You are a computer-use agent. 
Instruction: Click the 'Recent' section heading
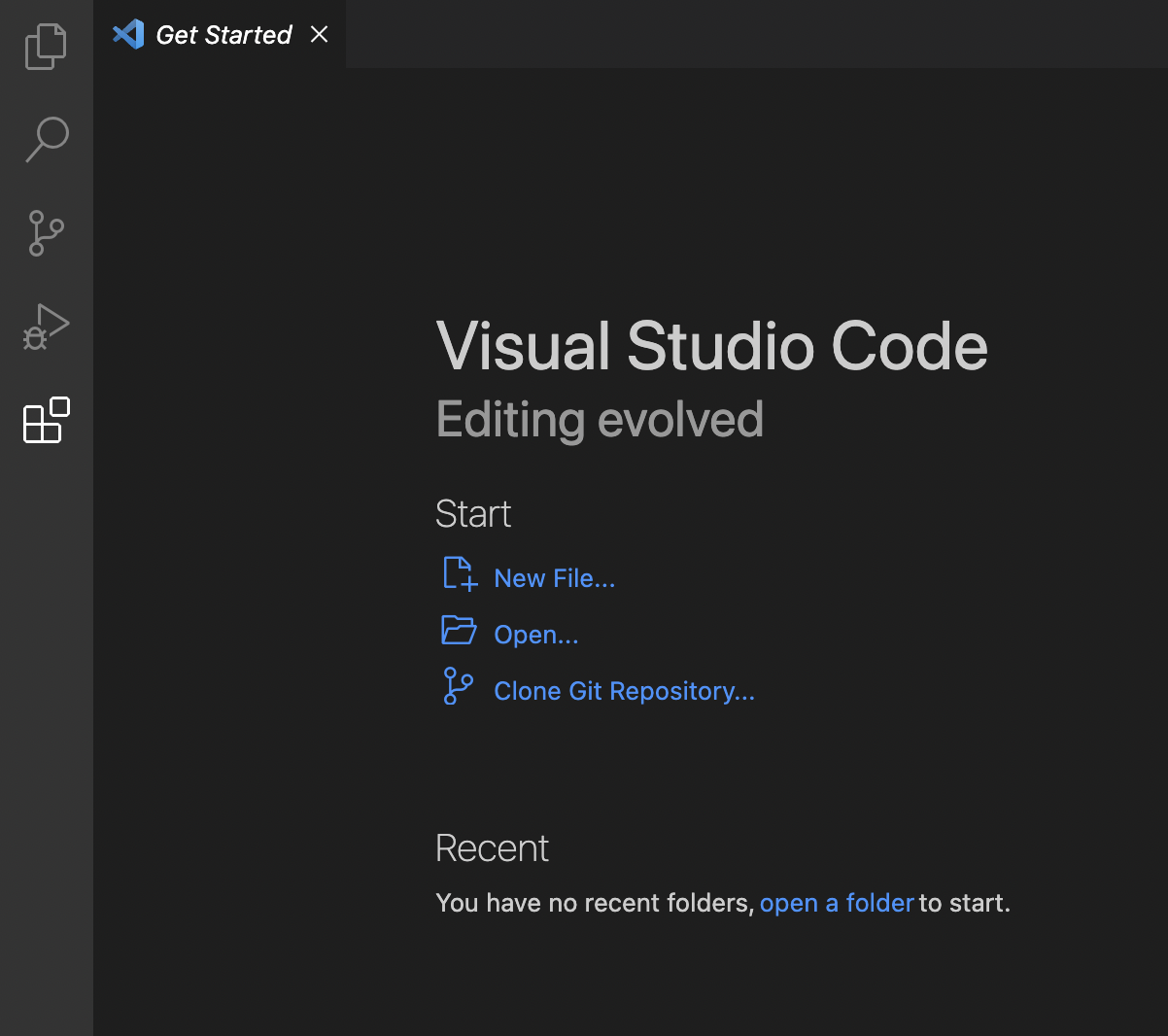492,848
